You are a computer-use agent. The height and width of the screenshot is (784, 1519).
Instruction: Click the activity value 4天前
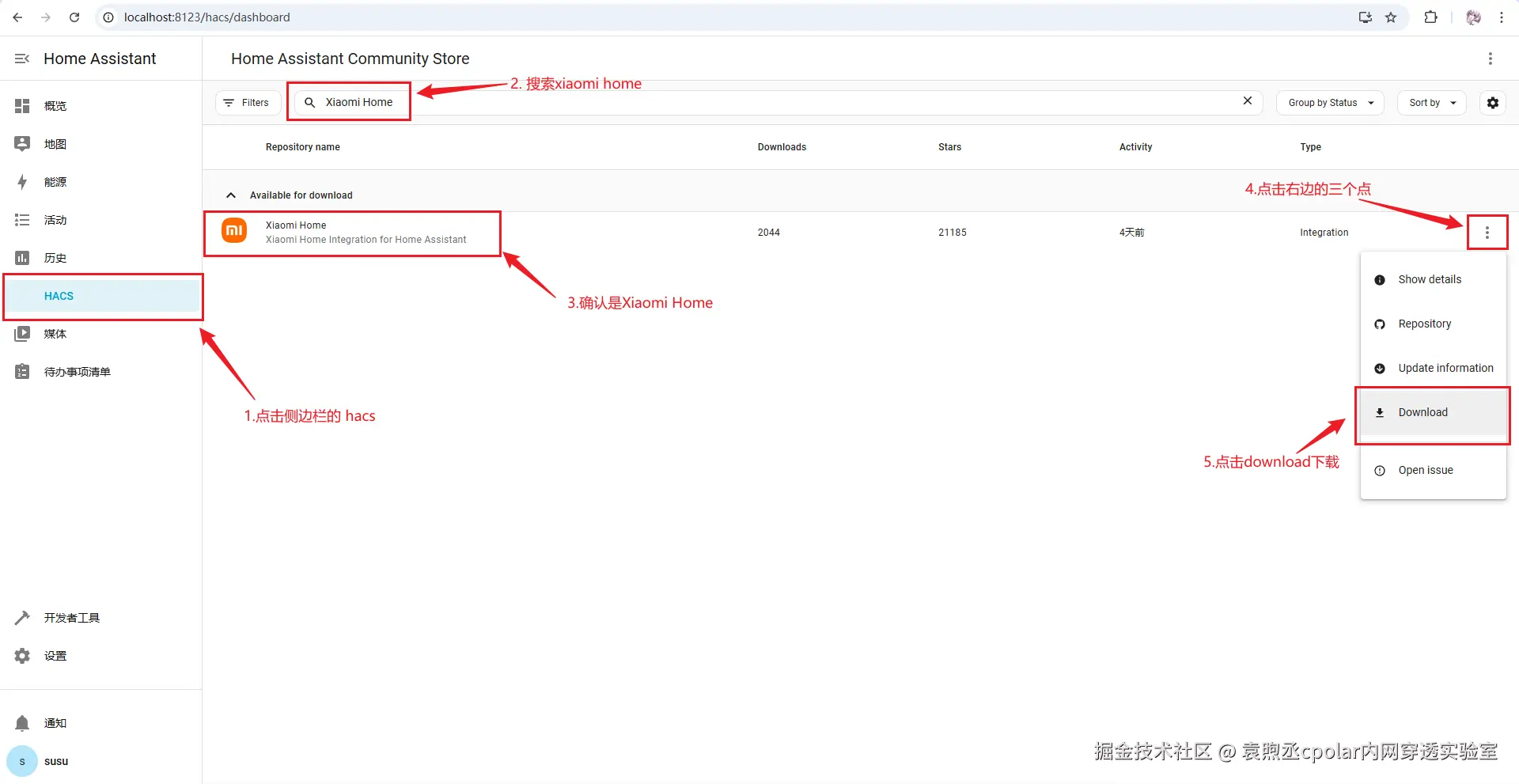click(1131, 233)
